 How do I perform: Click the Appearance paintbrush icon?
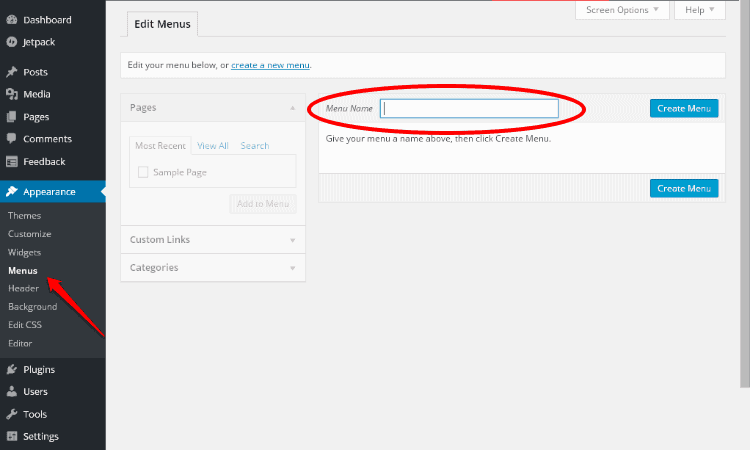12,192
